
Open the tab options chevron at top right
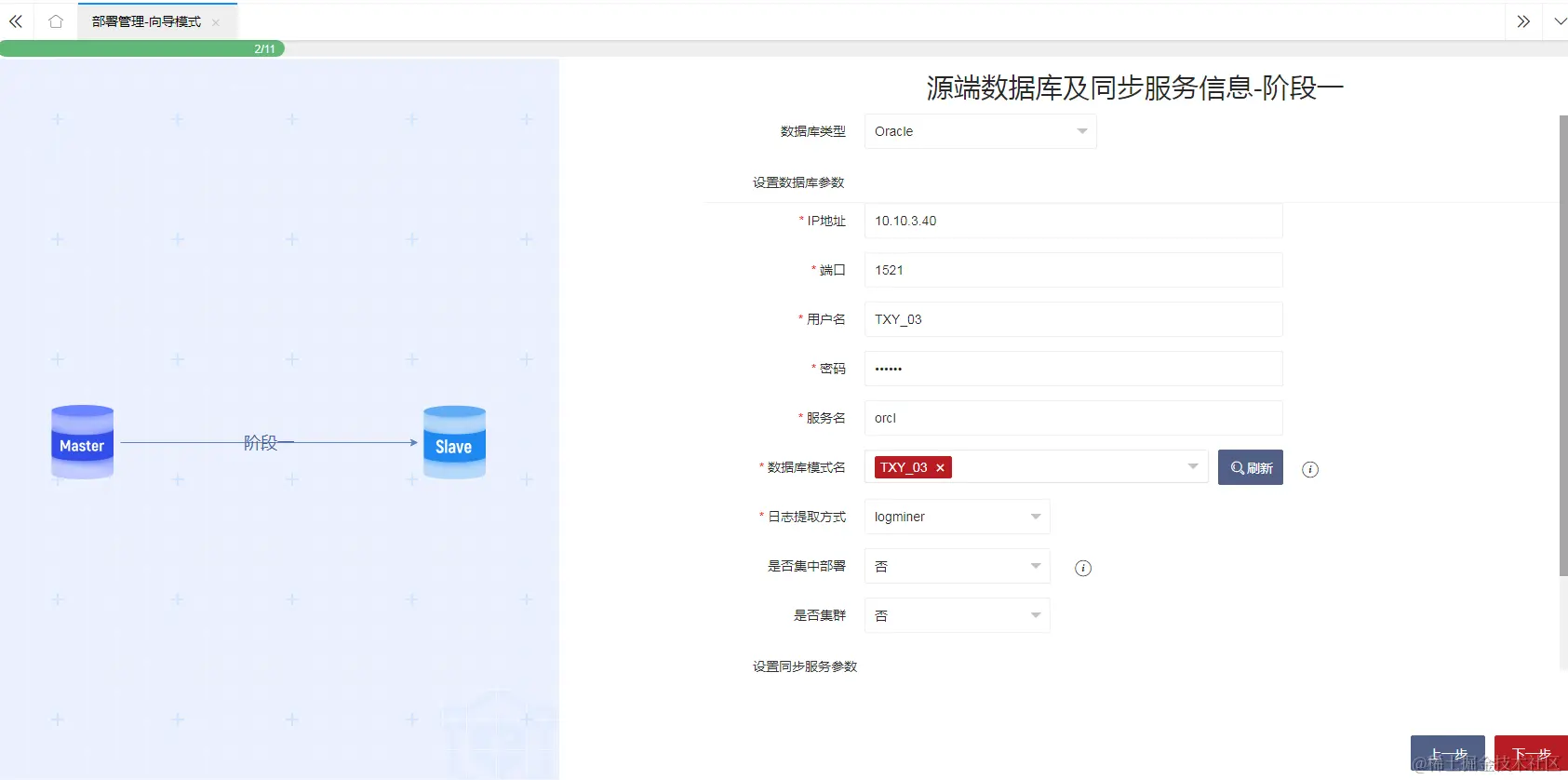click(1560, 21)
